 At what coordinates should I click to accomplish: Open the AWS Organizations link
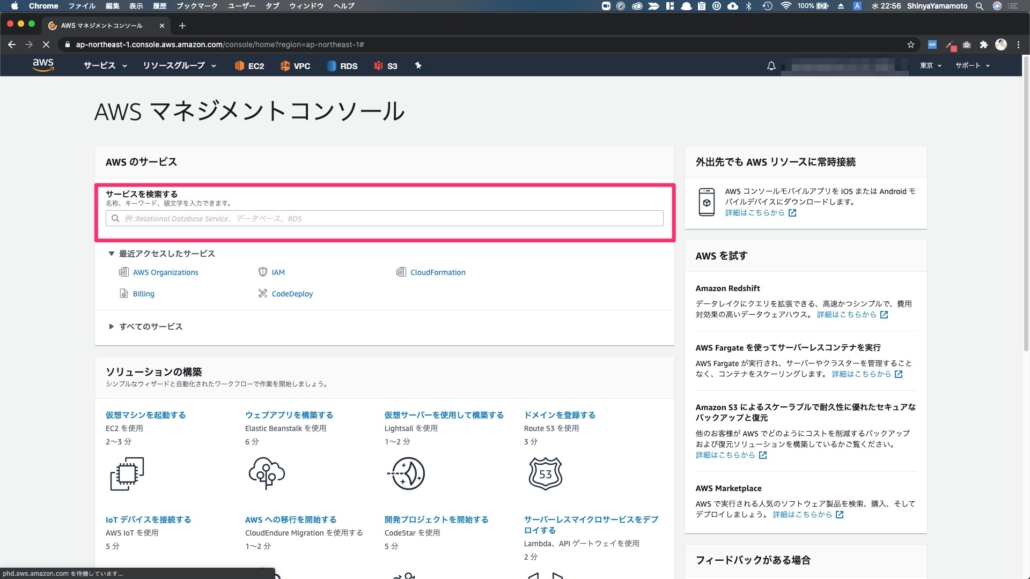165,272
